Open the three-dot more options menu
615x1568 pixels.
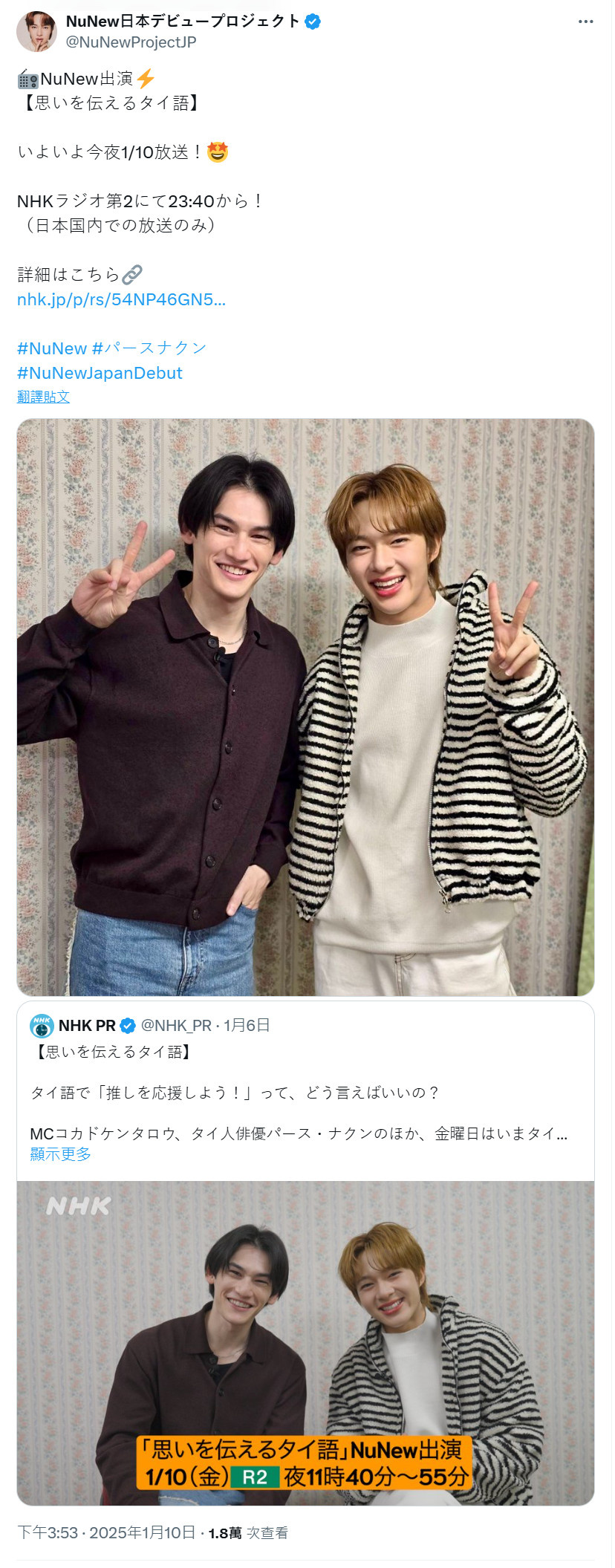585,22
